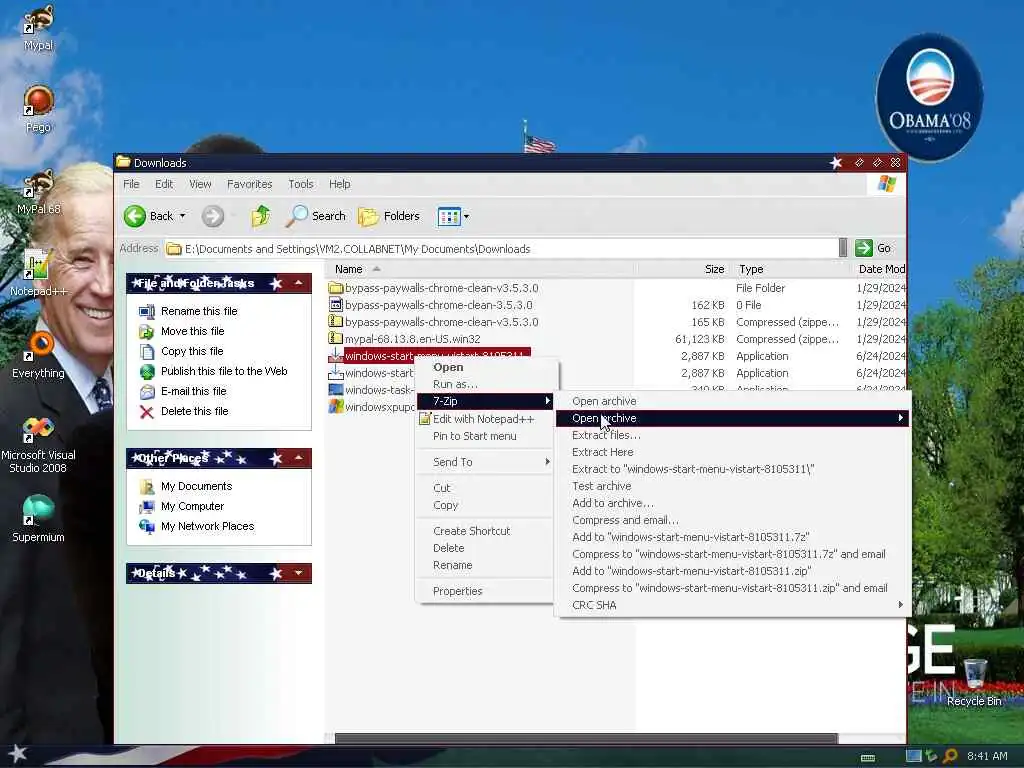This screenshot has height=768, width=1024.
Task: Select the mypal-68.13.8.en-US.win32 zip icon
Action: point(336,339)
